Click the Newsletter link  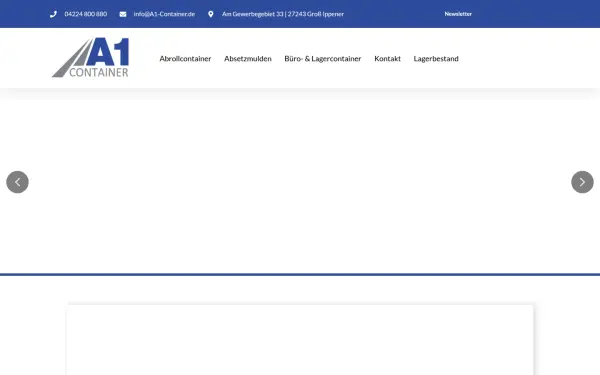point(458,14)
